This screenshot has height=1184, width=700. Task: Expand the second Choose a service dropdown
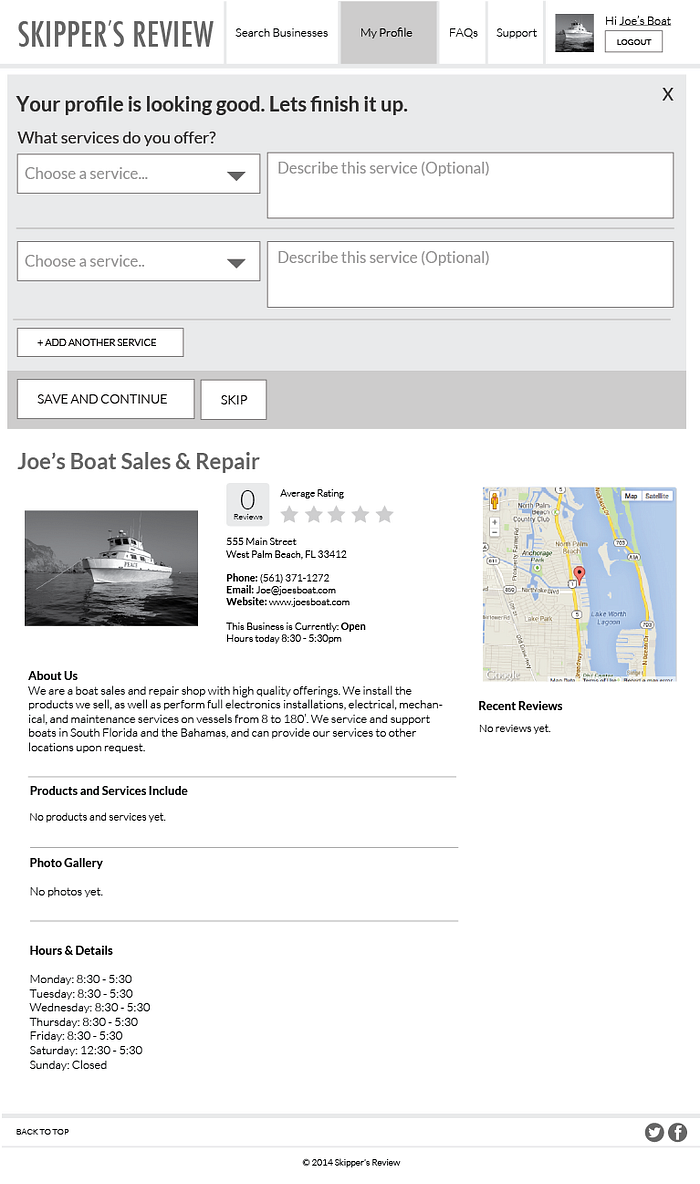point(139,261)
